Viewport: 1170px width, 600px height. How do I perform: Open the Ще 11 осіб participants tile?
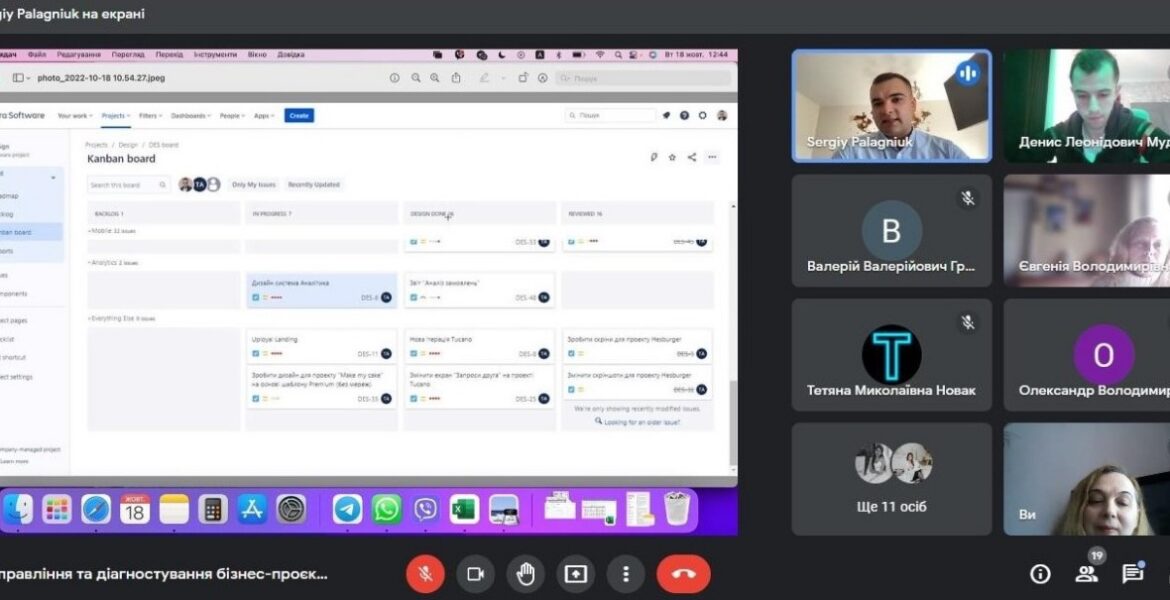coord(892,479)
